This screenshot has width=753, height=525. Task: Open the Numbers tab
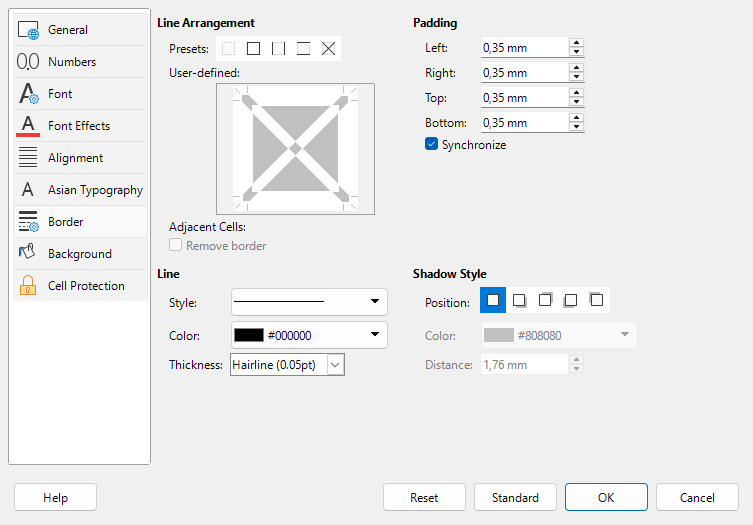(80, 61)
